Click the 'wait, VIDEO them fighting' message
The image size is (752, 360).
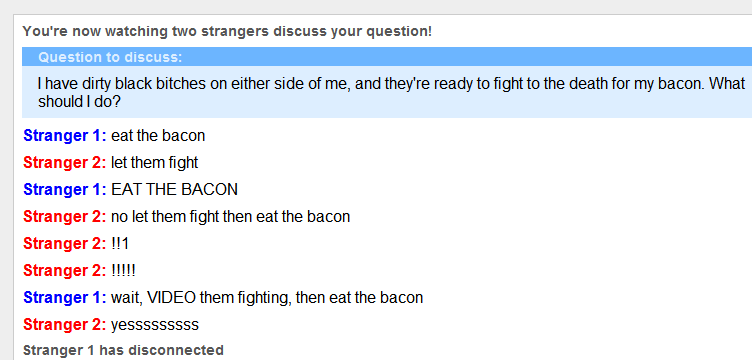click(x=267, y=298)
